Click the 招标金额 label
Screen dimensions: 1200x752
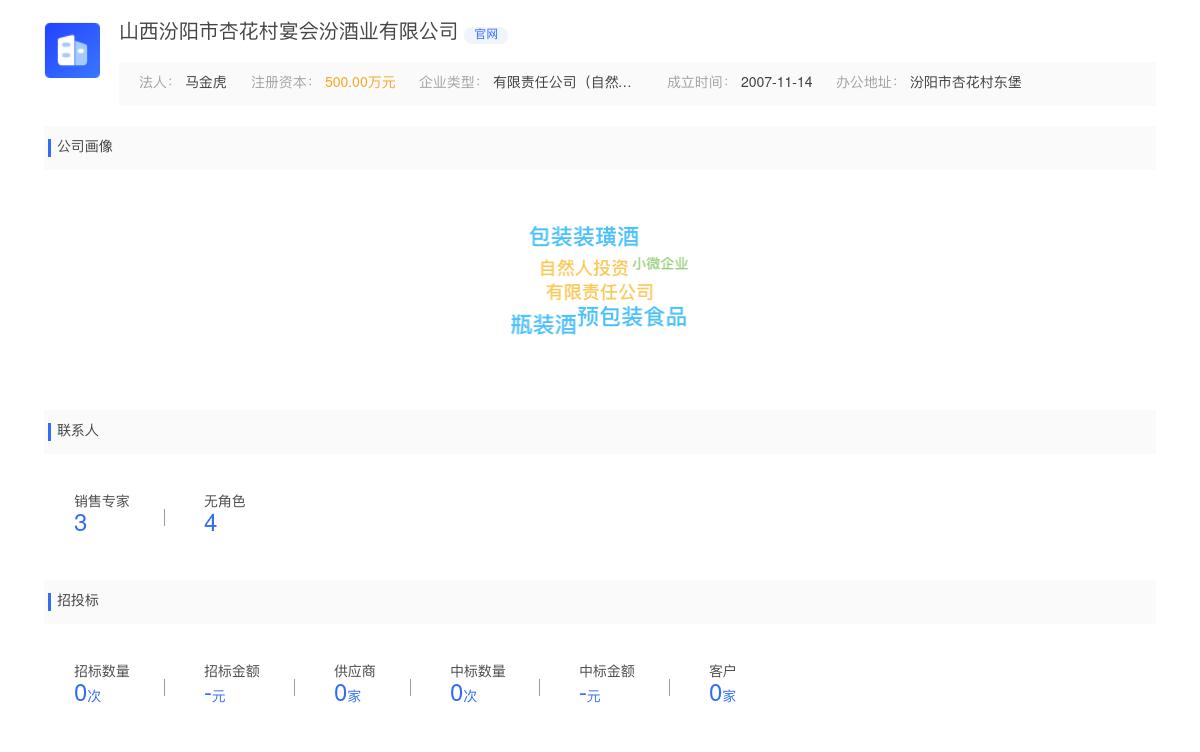click(232, 672)
